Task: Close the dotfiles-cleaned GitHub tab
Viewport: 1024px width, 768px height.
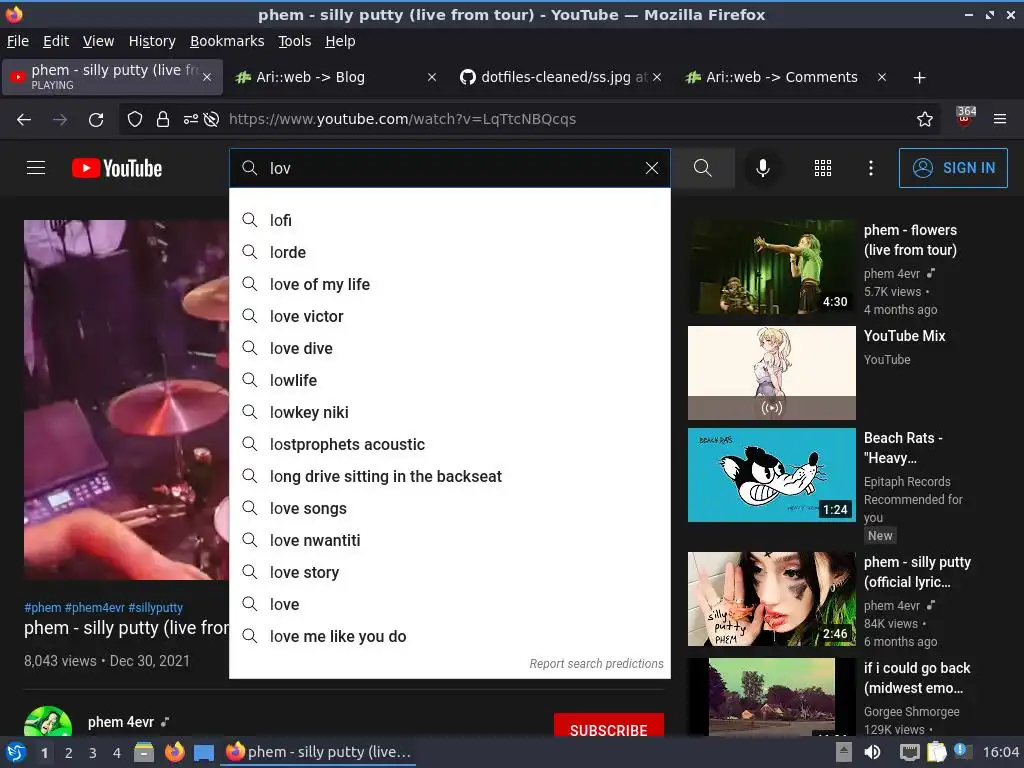Action: click(657, 77)
